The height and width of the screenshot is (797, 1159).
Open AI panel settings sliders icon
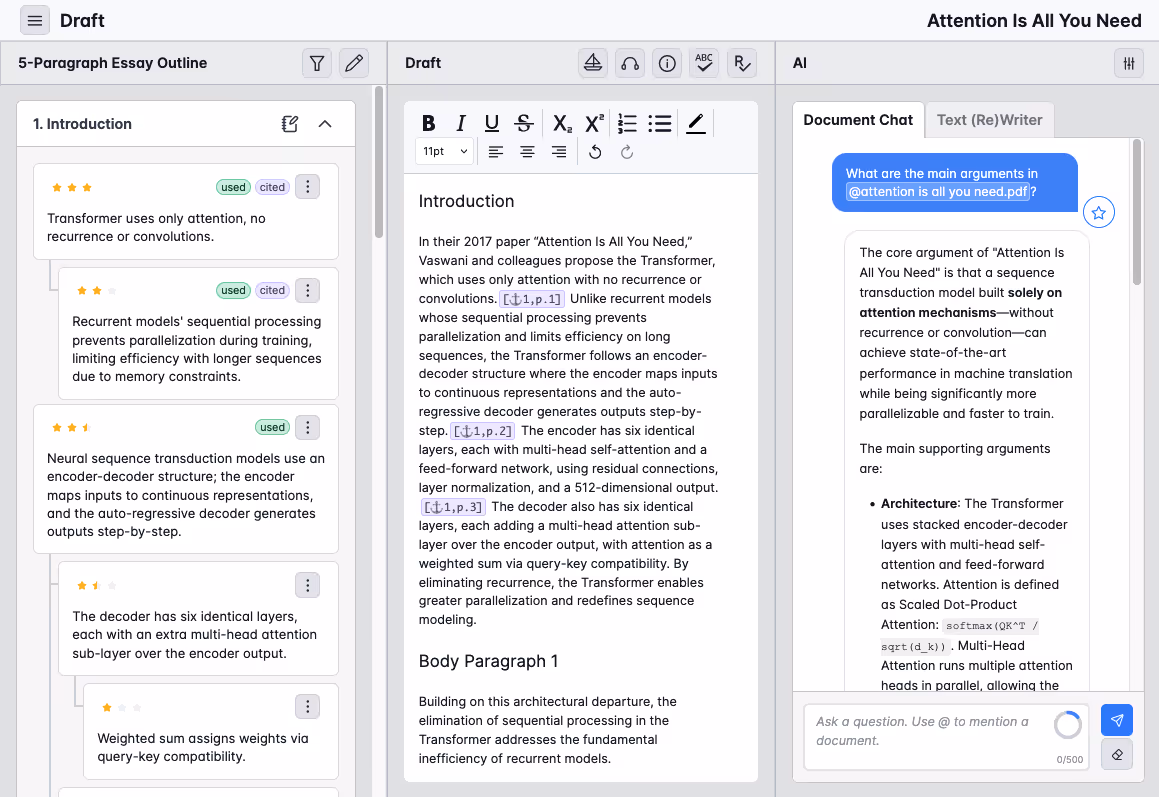pos(1129,64)
